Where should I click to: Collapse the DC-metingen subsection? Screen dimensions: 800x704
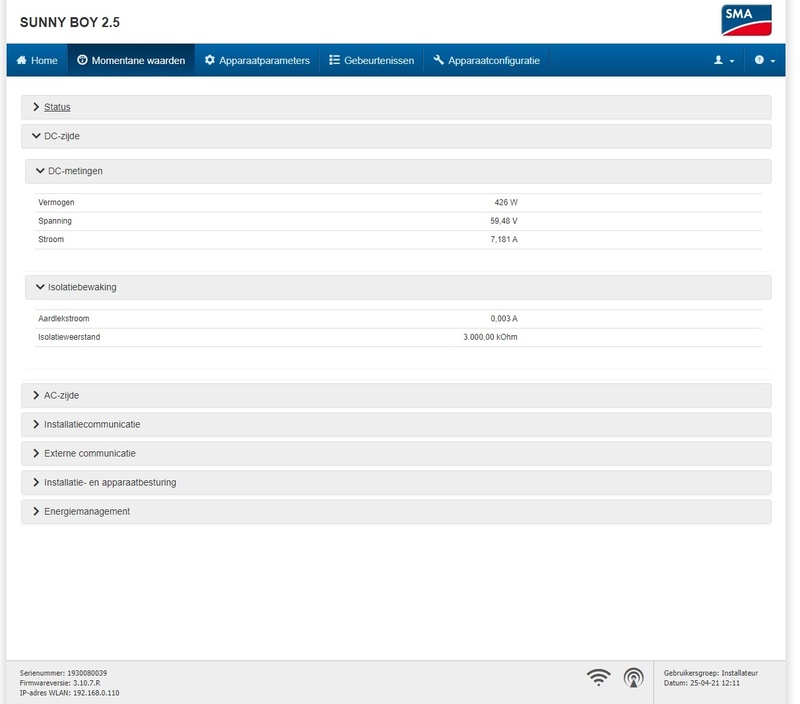pyautogui.click(x=398, y=171)
